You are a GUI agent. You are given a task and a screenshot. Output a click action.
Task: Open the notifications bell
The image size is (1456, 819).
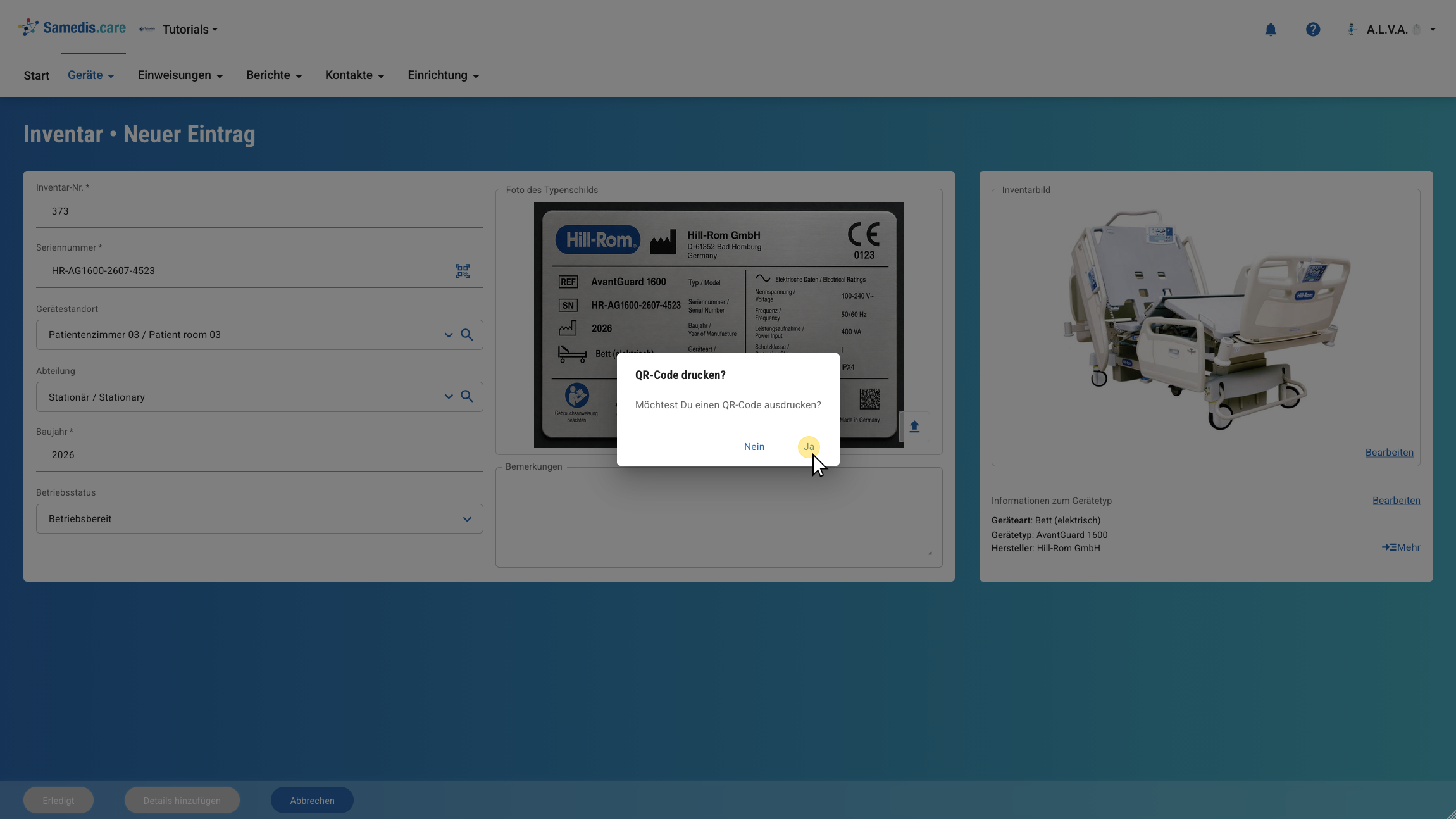point(1271,30)
